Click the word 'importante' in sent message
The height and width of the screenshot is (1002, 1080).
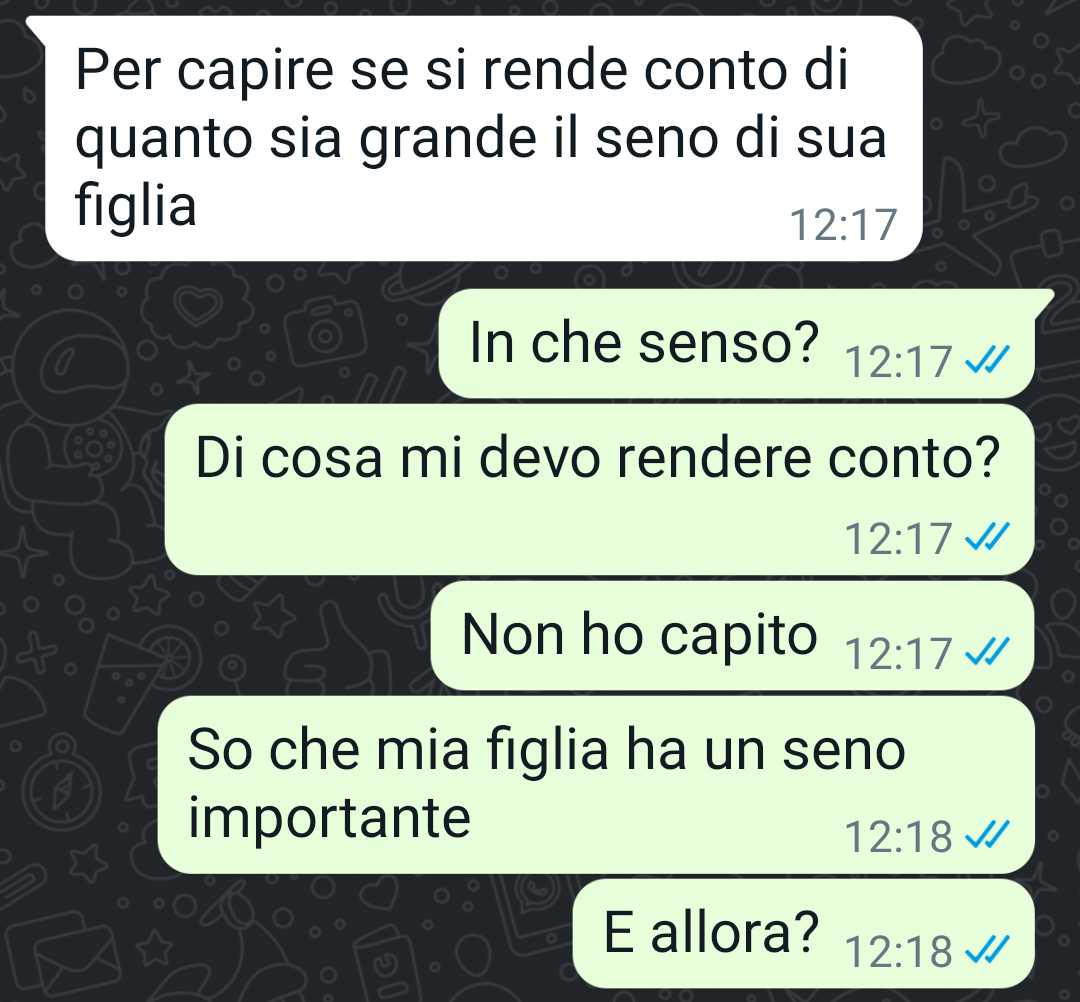coord(329,818)
